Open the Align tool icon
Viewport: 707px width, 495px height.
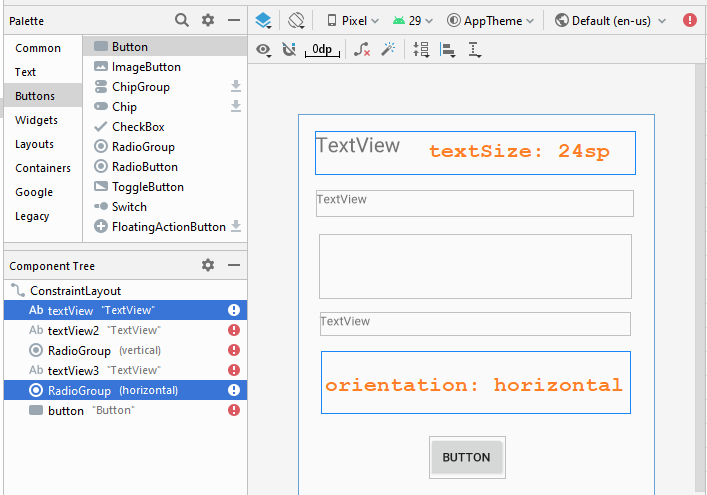[447, 50]
